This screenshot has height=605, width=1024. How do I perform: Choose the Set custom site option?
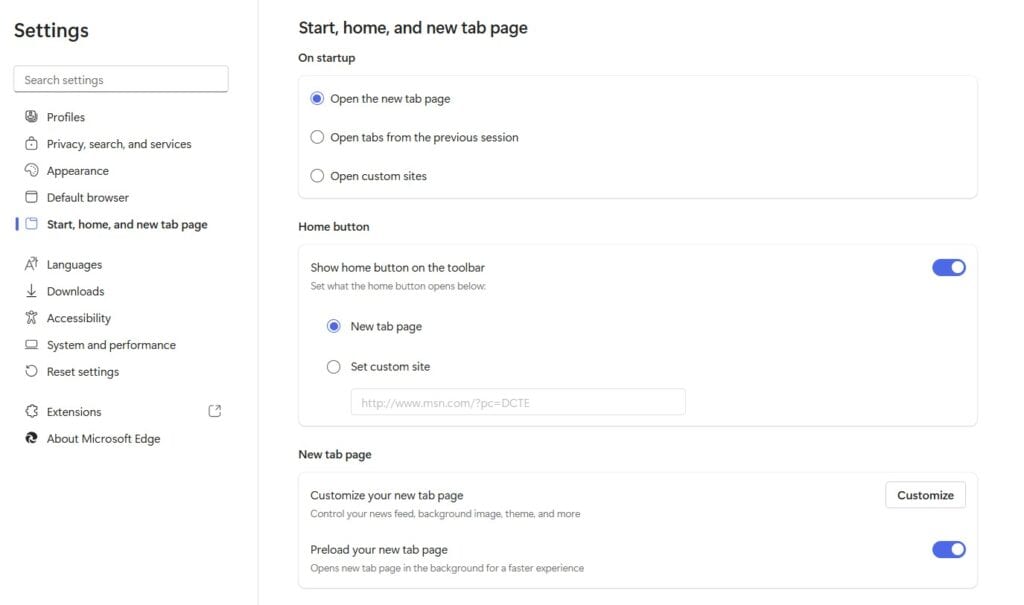coord(334,366)
